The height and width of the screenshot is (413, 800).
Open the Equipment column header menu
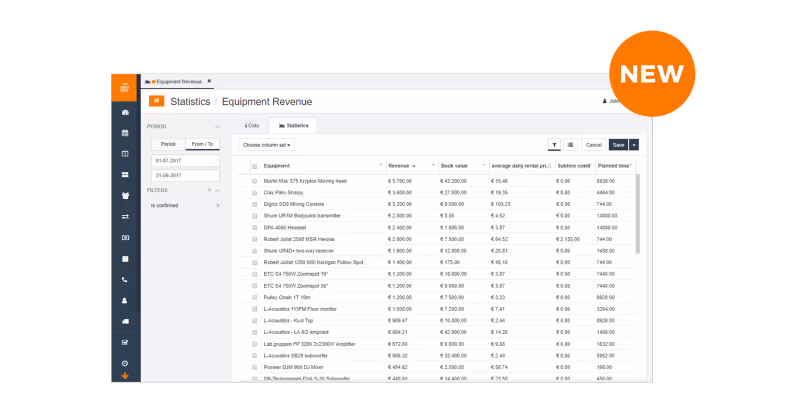pyautogui.click(x=380, y=165)
